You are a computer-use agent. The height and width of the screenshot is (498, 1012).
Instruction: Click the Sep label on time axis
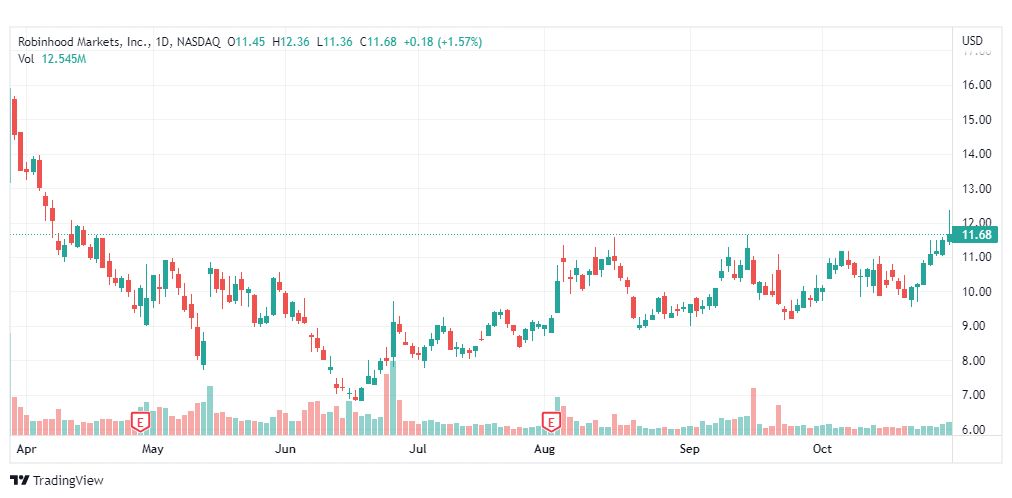[x=689, y=448]
